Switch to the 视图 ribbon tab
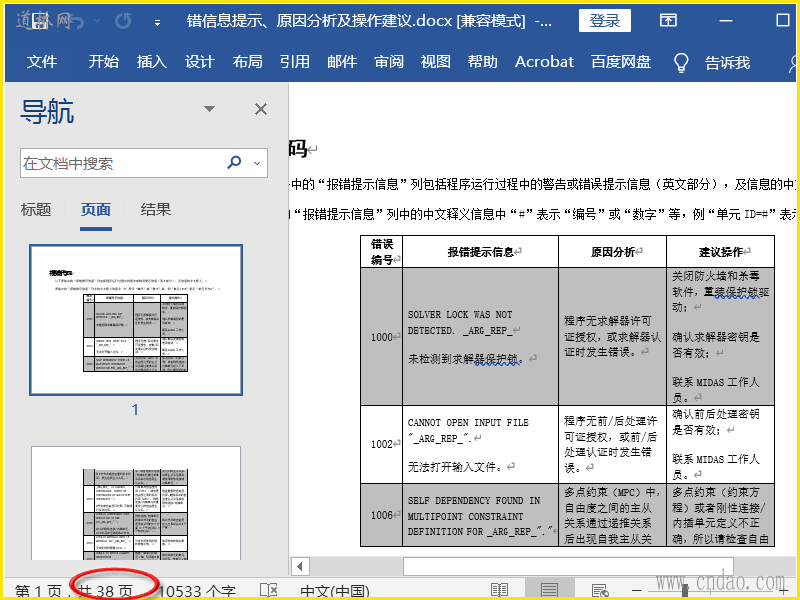This screenshot has width=800, height=600. click(435, 62)
